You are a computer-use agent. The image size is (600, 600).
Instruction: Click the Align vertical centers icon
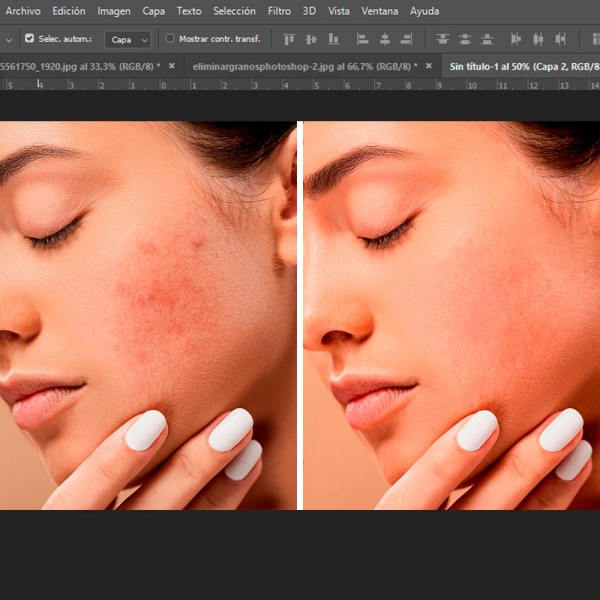[x=311, y=39]
